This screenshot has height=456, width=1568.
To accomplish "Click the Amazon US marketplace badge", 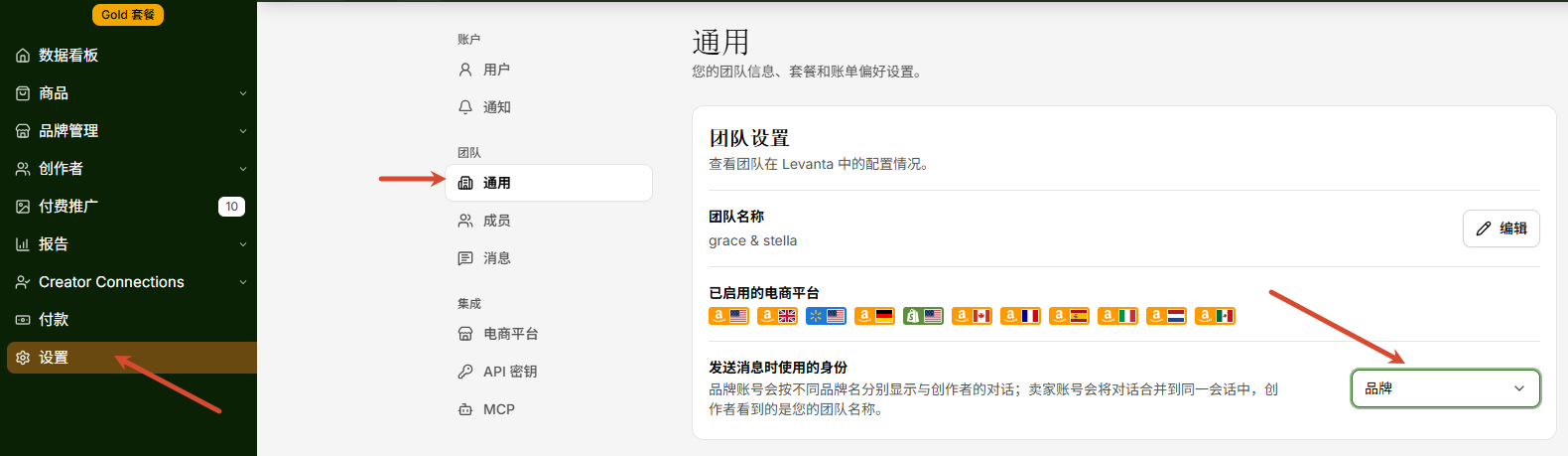I will click(x=728, y=316).
